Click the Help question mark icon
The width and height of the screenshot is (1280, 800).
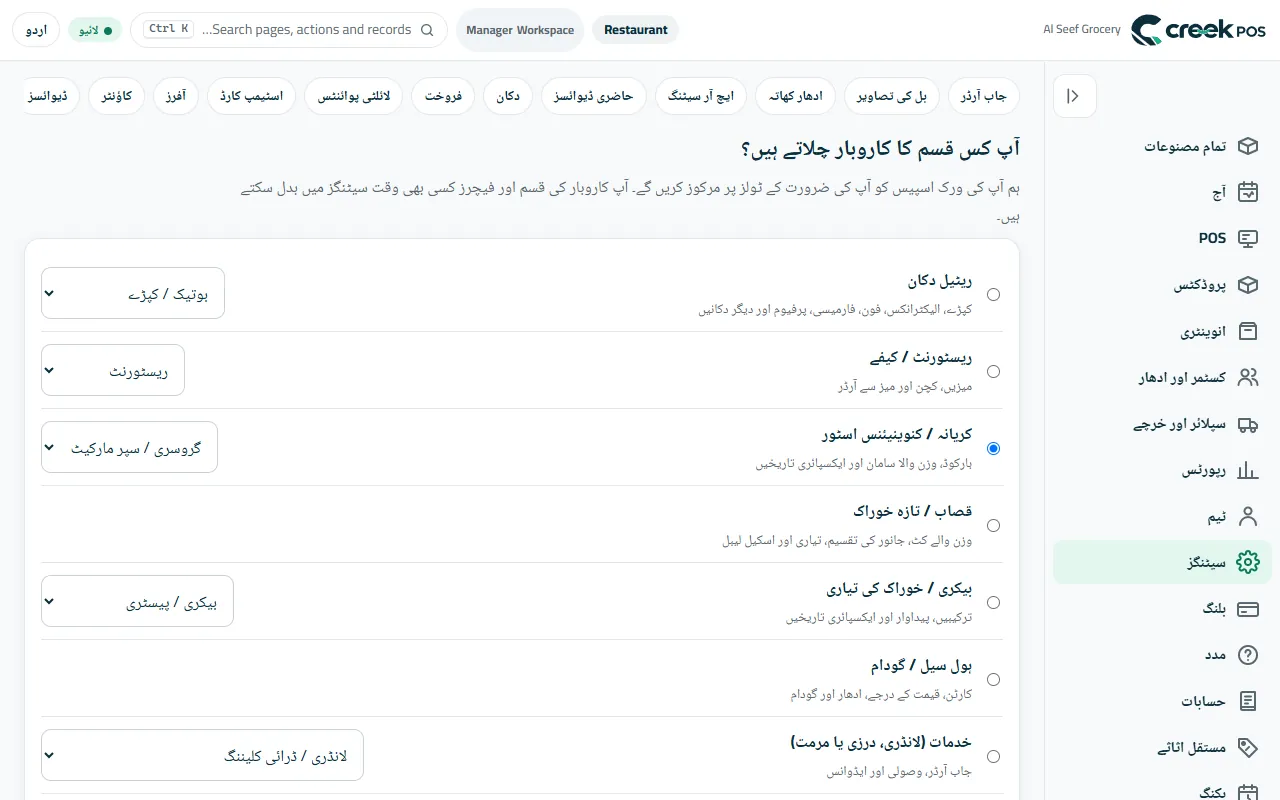1247,655
